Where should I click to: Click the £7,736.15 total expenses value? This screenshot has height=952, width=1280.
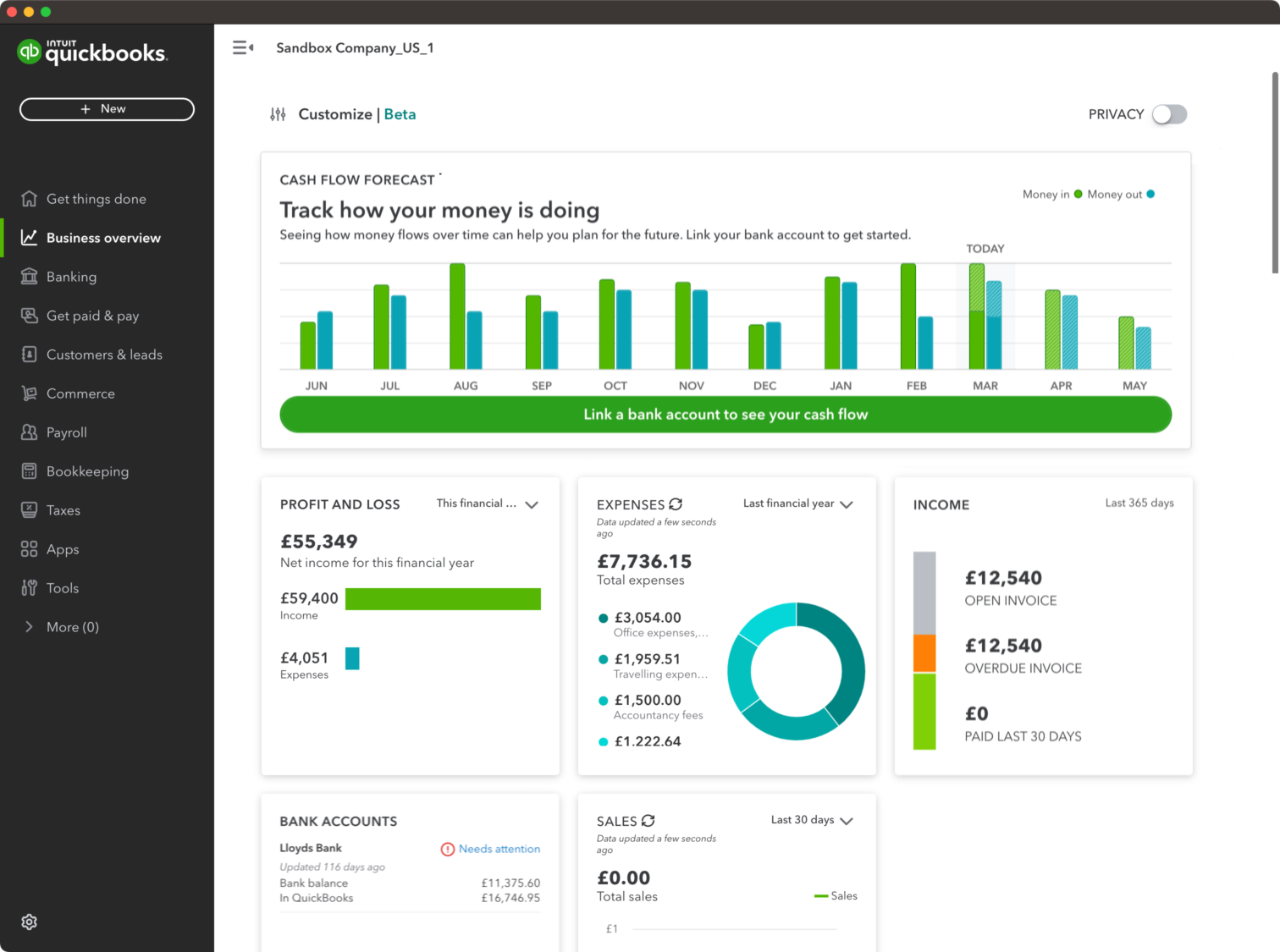pyautogui.click(x=644, y=561)
